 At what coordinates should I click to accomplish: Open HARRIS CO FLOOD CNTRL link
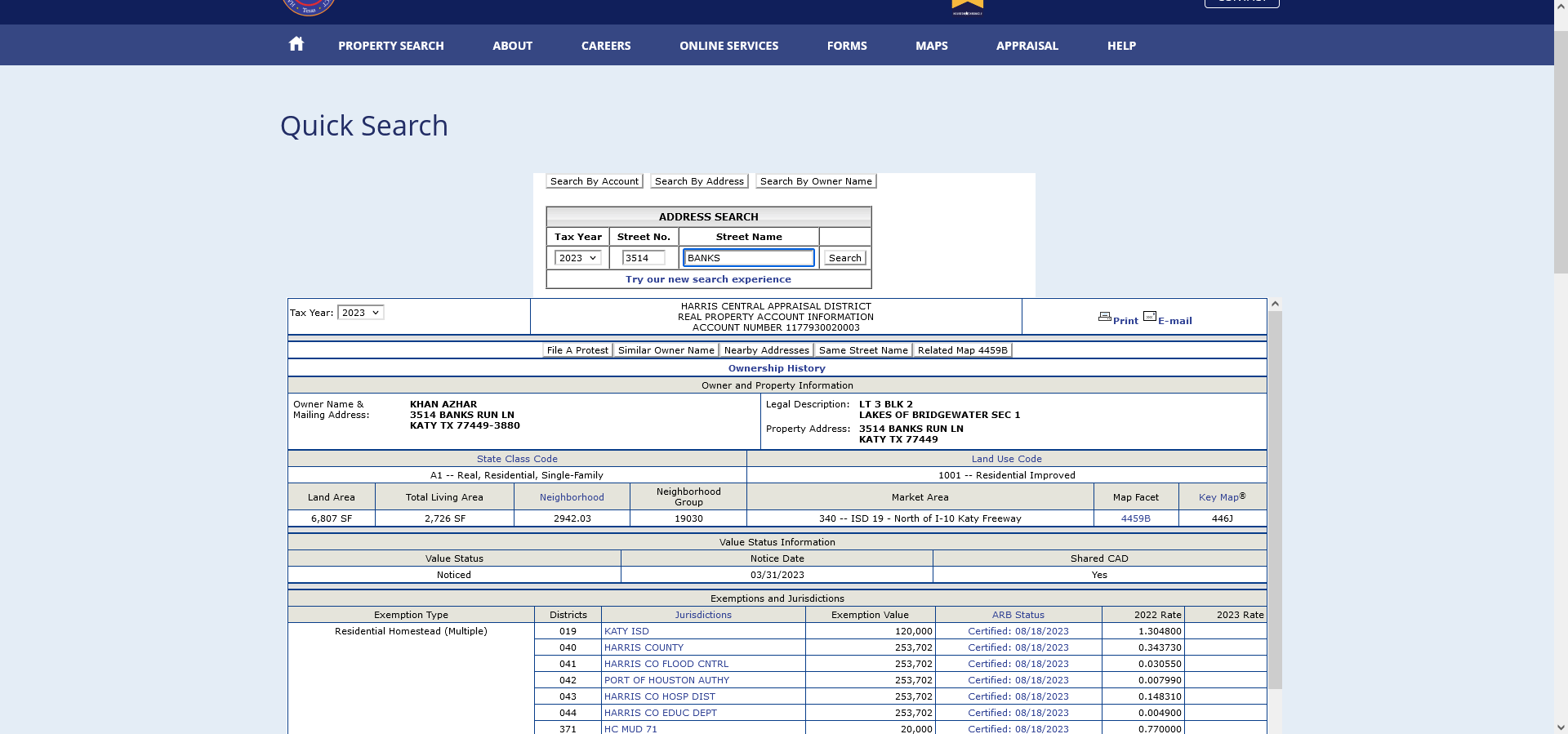pos(666,664)
